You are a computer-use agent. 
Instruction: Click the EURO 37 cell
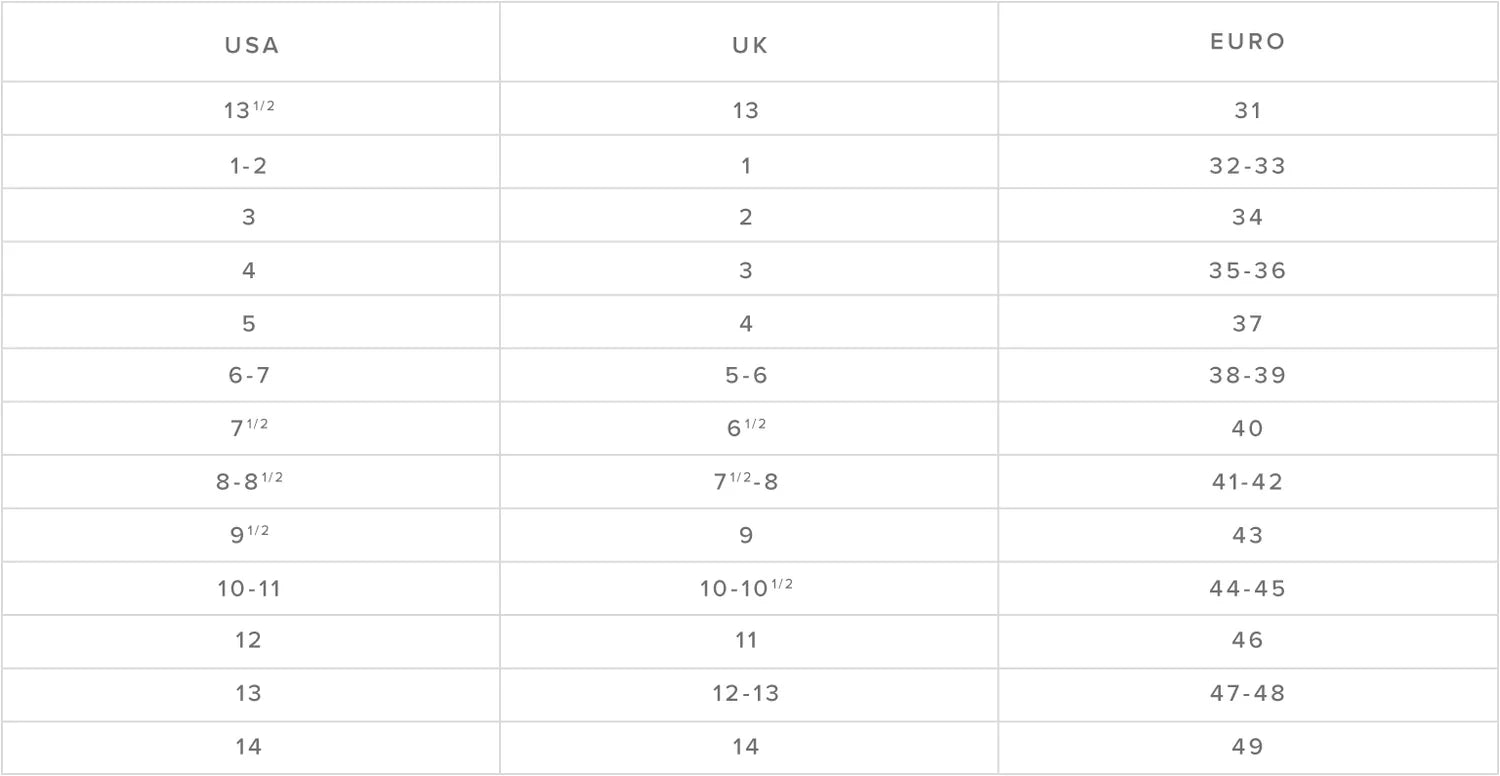(1247, 324)
